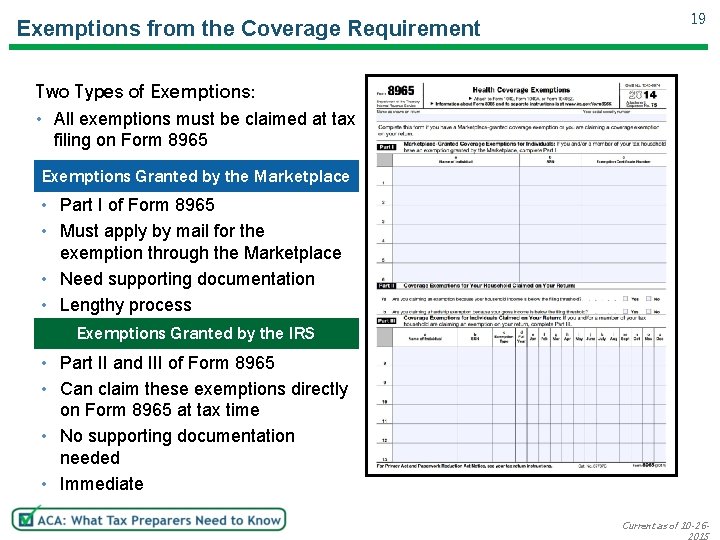Tick the first 'No' checkbox in Part II of the form

point(649,298)
